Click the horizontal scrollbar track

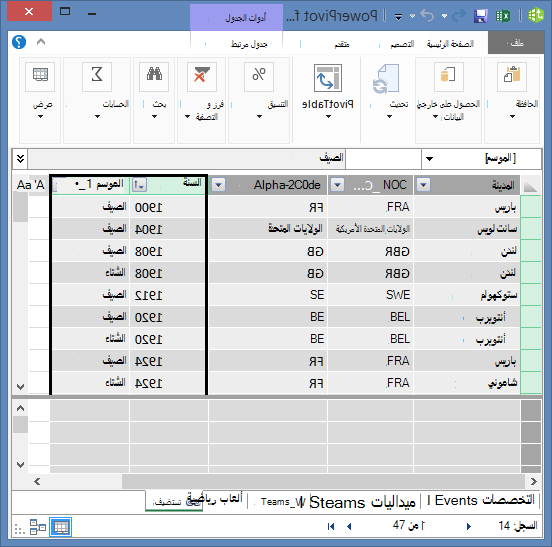tap(324, 481)
